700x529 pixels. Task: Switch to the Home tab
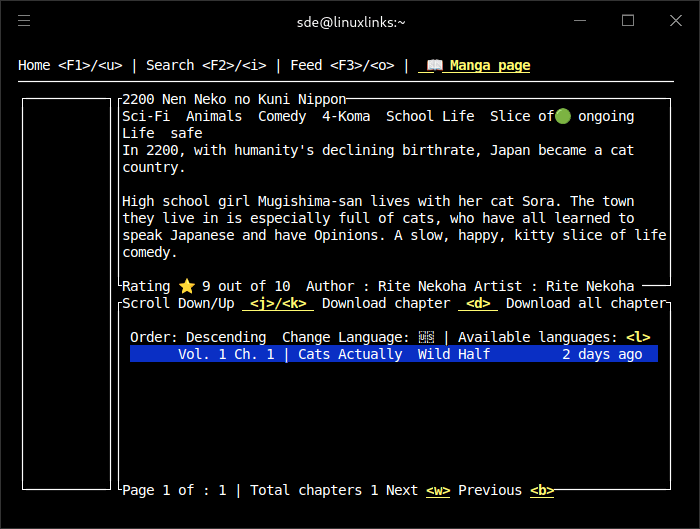point(69,66)
